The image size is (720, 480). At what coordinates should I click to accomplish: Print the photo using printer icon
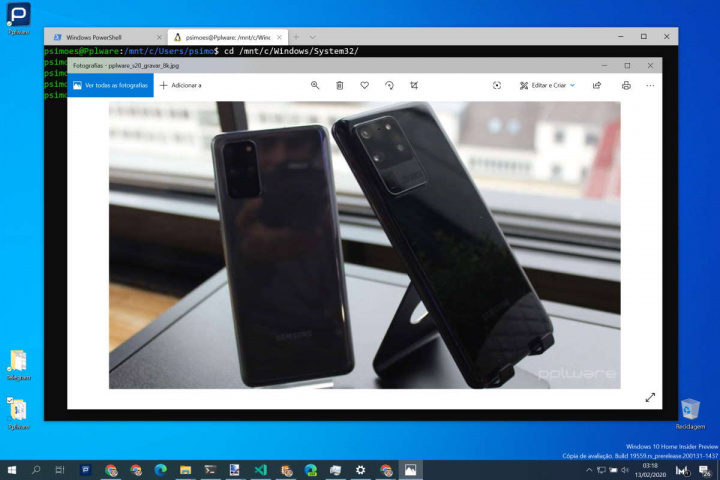point(625,86)
